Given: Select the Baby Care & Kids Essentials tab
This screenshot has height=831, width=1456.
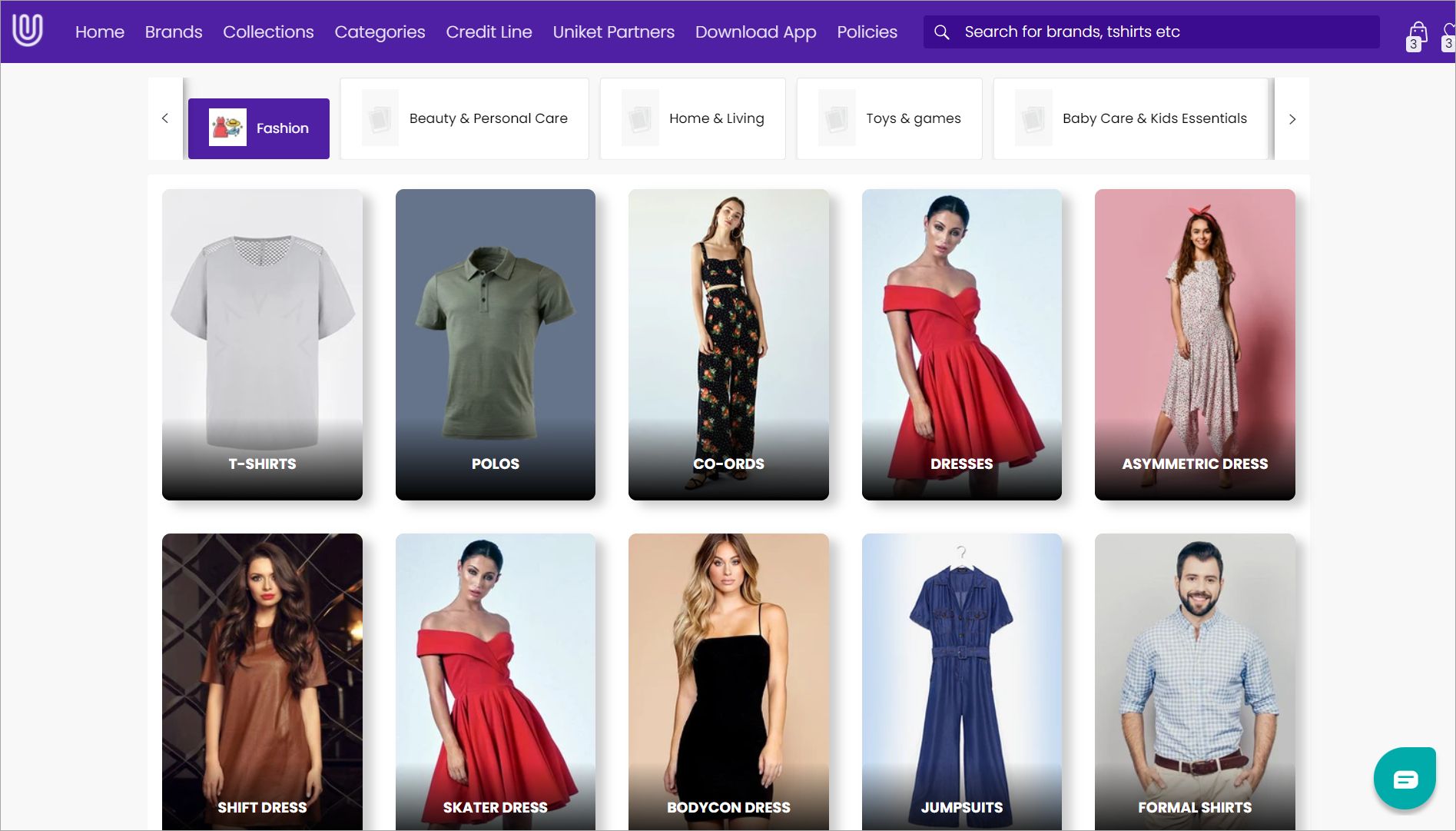Looking at the screenshot, I should [x=1130, y=118].
